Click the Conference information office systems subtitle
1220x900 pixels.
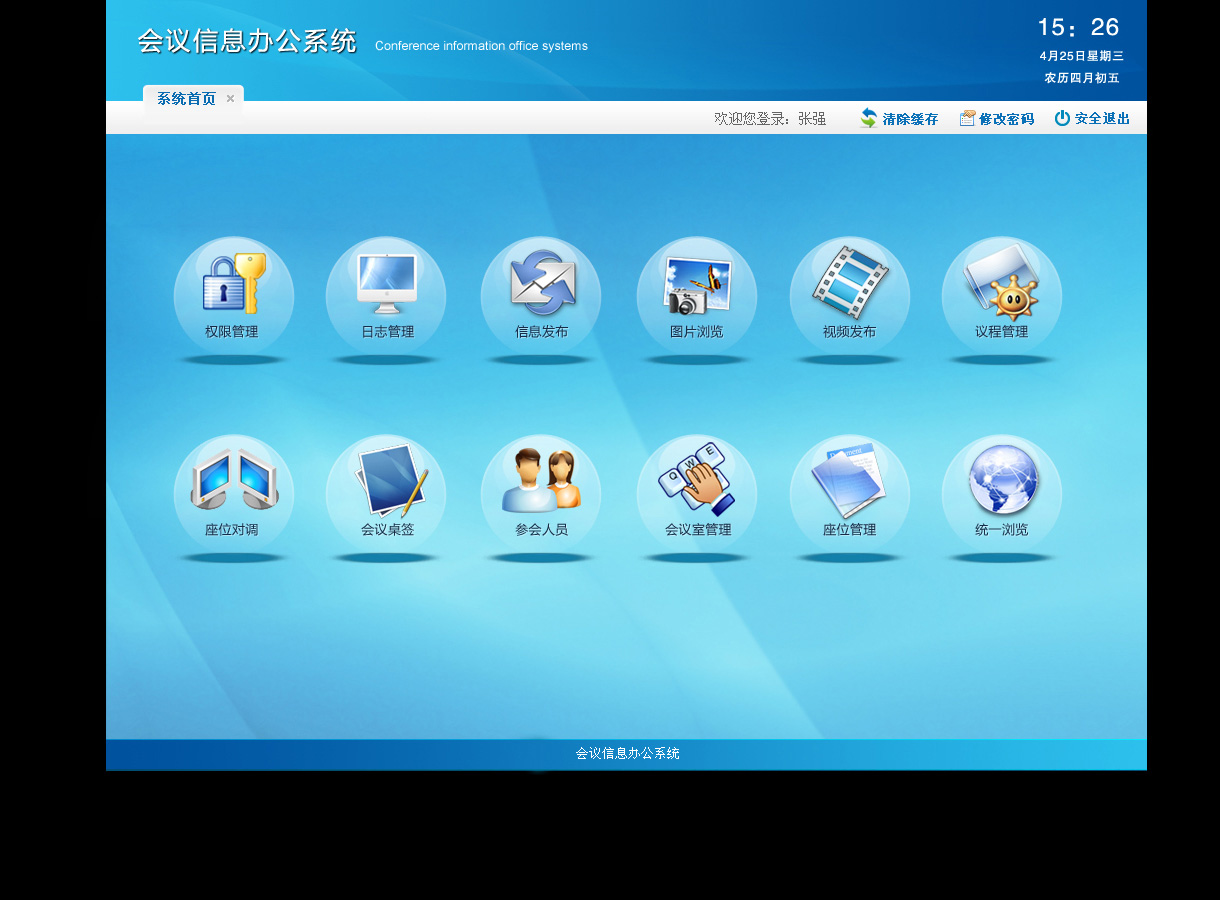click(481, 46)
